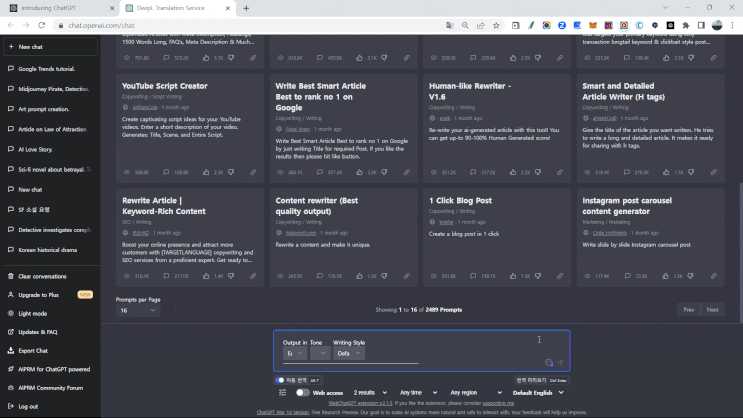Screen dimensions: 743x418
Task: Copy link icon of Instagram carousel card
Action: tap(714, 276)
